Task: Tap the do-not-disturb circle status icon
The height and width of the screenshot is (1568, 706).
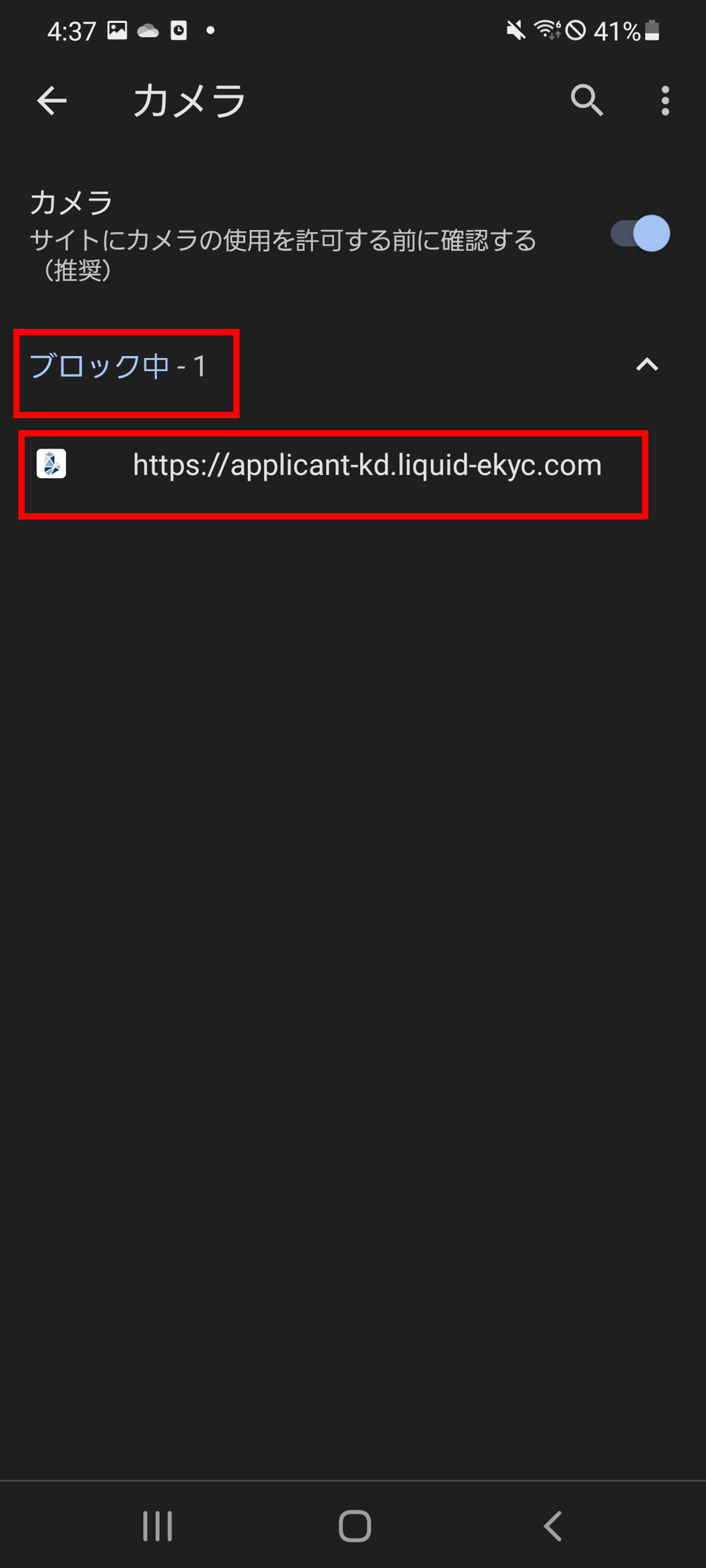Action: (x=575, y=30)
